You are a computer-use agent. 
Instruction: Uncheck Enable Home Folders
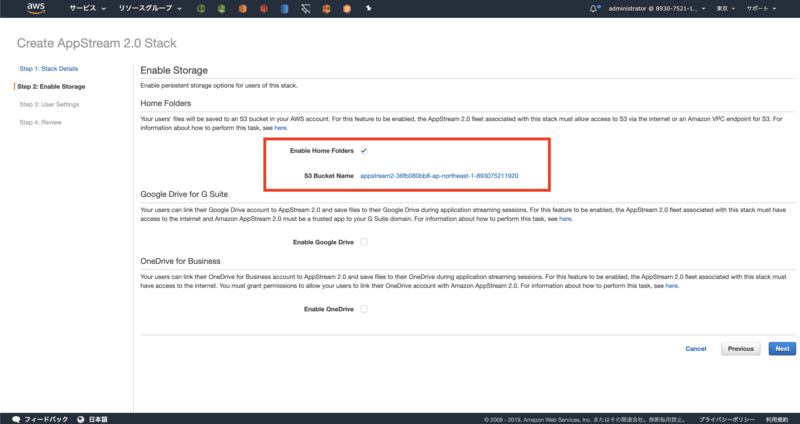coord(364,151)
